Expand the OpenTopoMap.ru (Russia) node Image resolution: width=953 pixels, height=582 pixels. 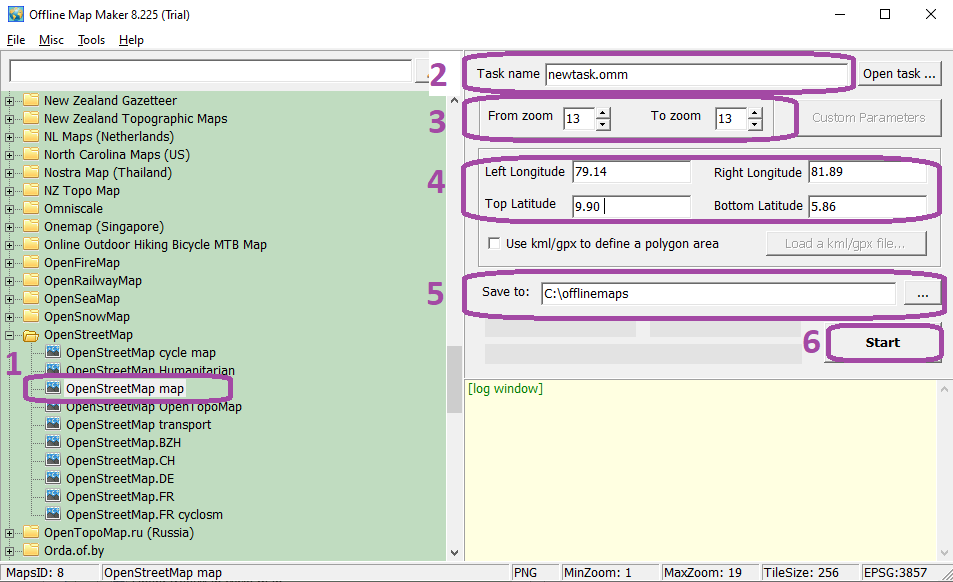pos(9,533)
